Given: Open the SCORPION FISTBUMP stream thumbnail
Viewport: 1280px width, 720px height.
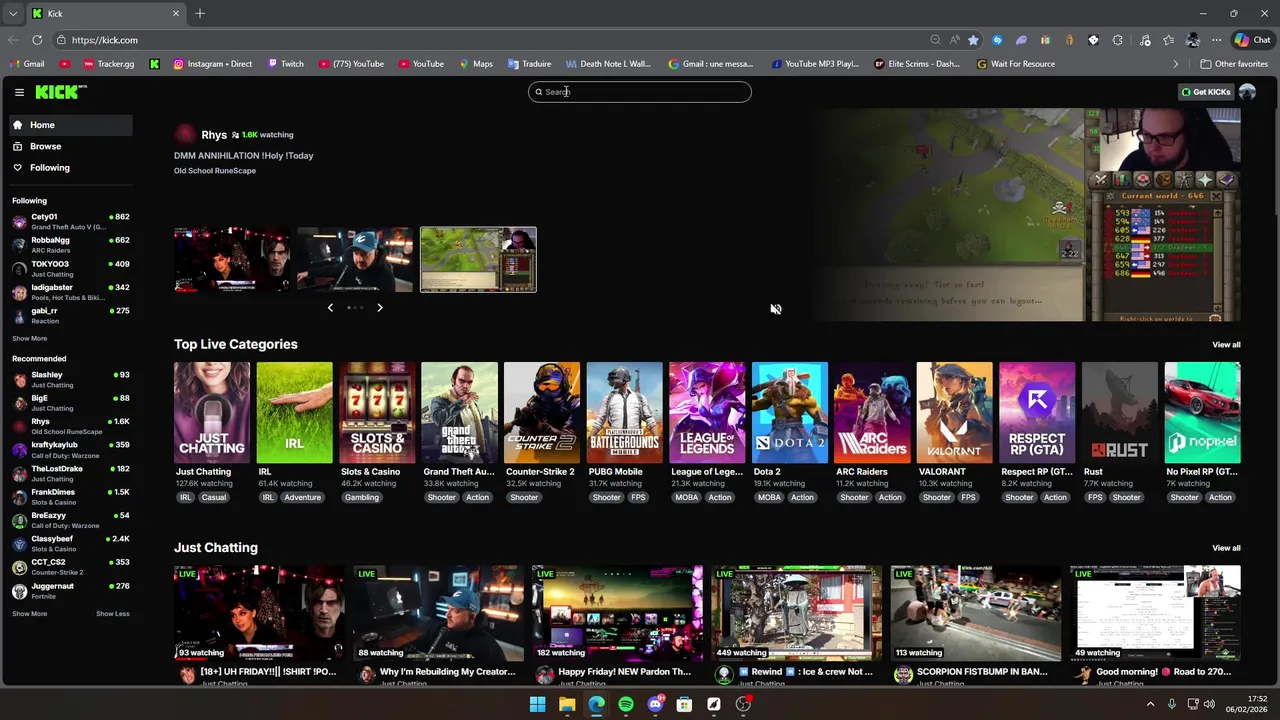Looking at the screenshot, I should pos(976,613).
